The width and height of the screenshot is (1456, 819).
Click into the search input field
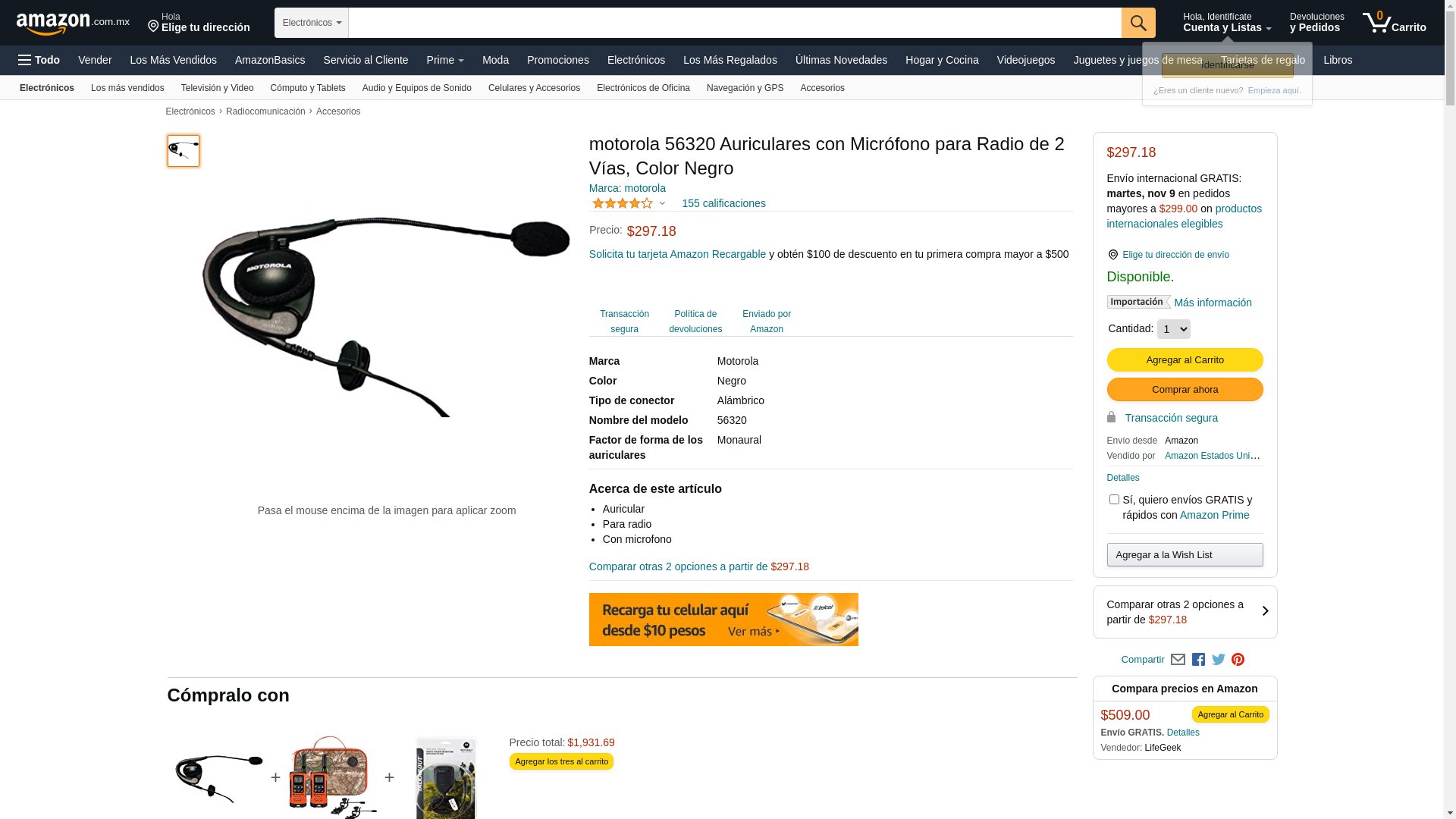click(x=735, y=23)
